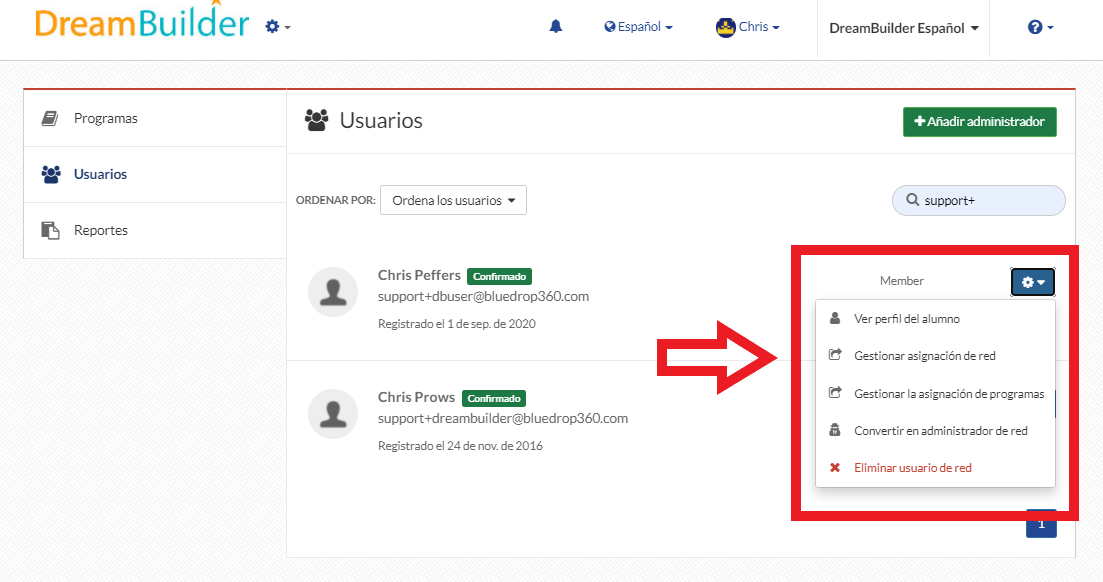The width and height of the screenshot is (1103, 582).
Task: Open the help question mark menu
Action: (x=1040, y=27)
